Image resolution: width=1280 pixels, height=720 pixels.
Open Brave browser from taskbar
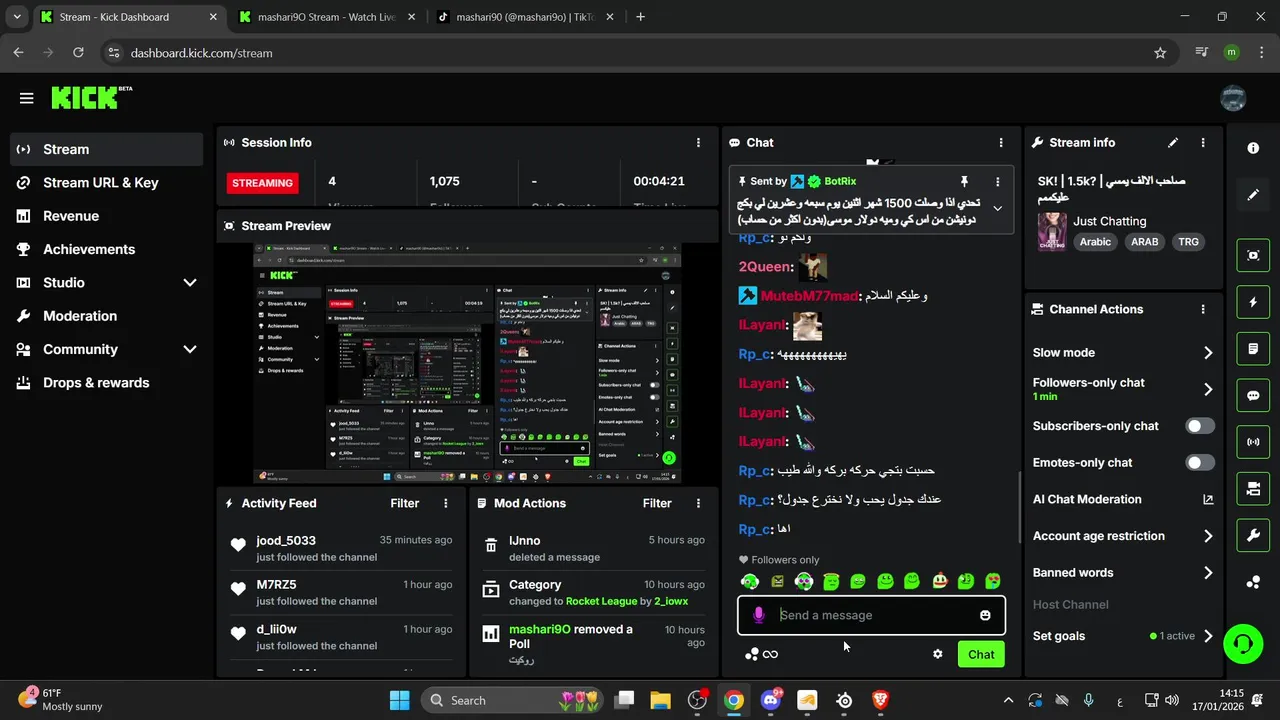(880, 700)
